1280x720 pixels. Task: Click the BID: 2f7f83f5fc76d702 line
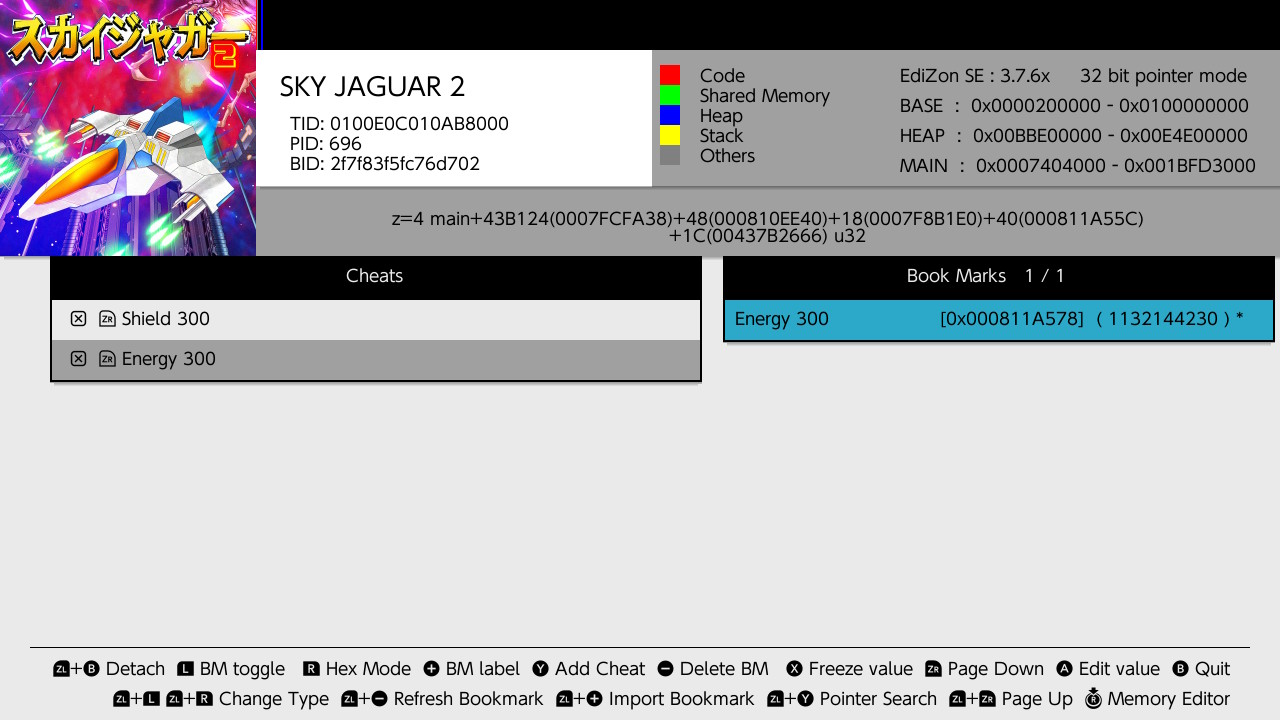click(x=385, y=164)
